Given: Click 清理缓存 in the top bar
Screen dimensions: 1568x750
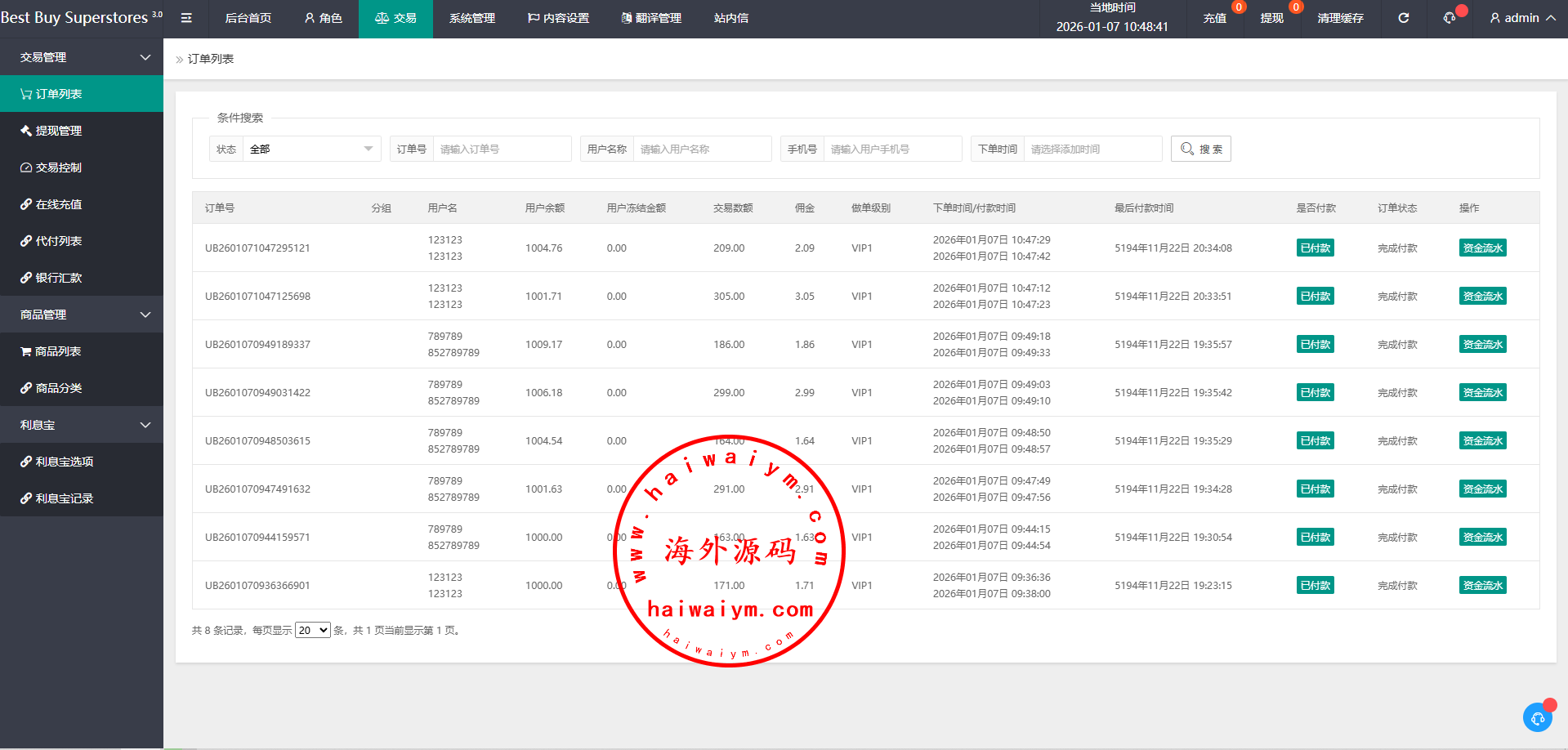Looking at the screenshot, I should pyautogui.click(x=1340, y=18).
